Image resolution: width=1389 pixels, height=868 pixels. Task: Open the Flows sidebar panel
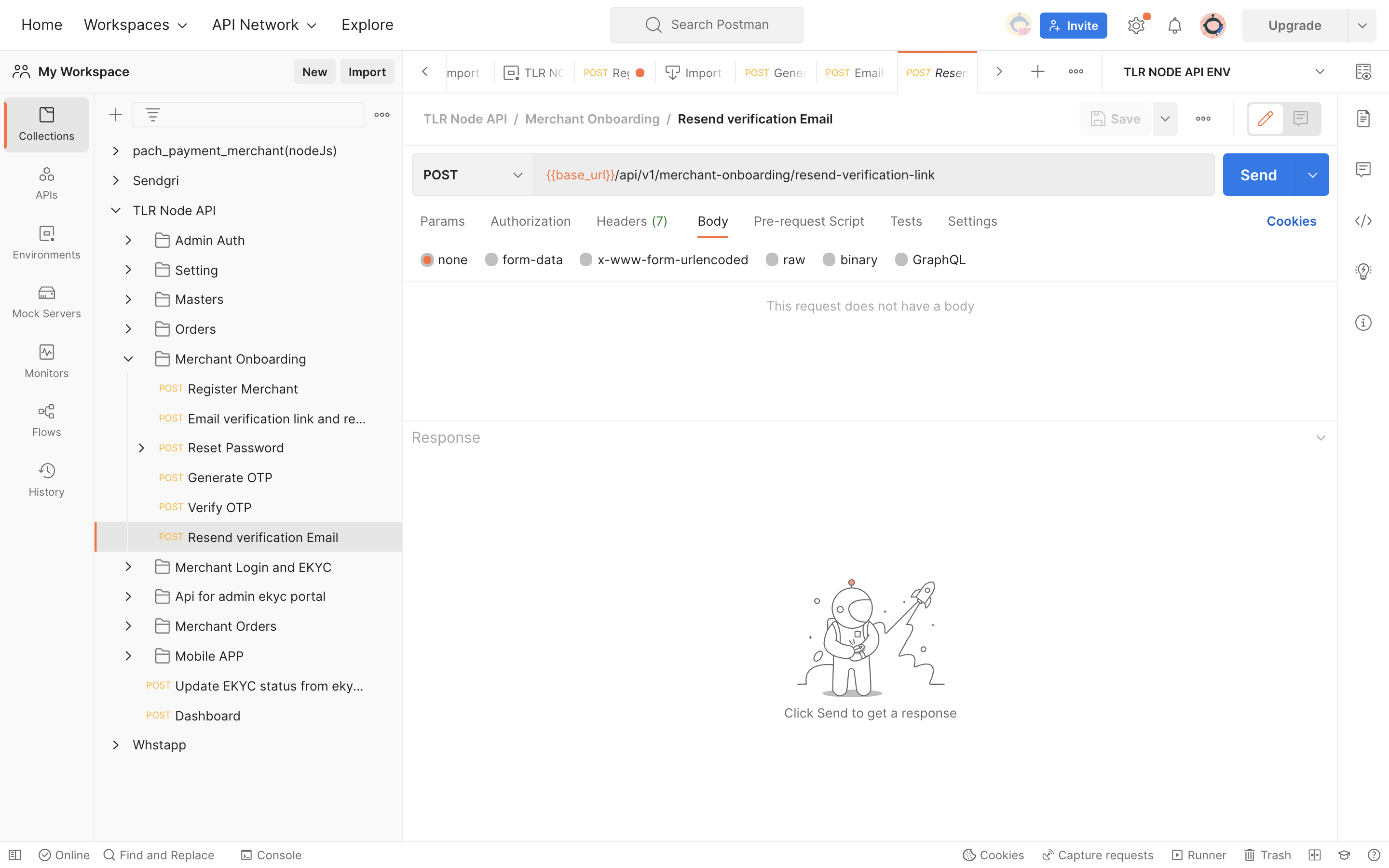tap(46, 421)
